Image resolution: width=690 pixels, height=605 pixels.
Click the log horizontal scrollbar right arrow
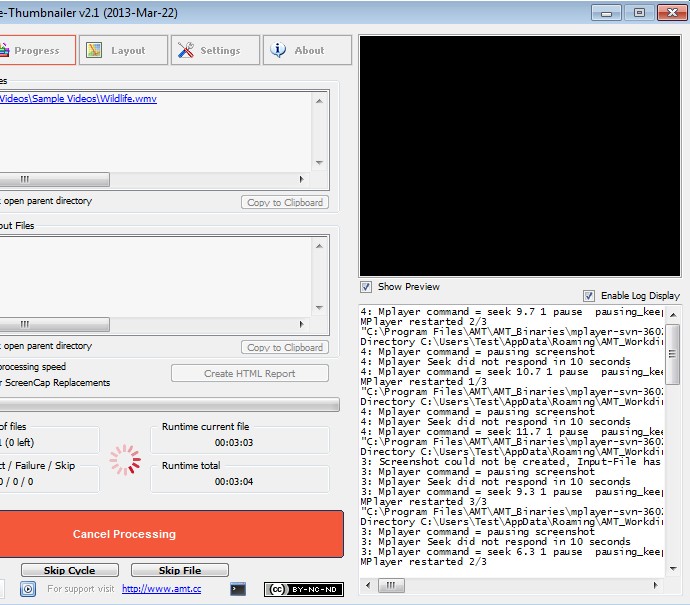[656, 585]
